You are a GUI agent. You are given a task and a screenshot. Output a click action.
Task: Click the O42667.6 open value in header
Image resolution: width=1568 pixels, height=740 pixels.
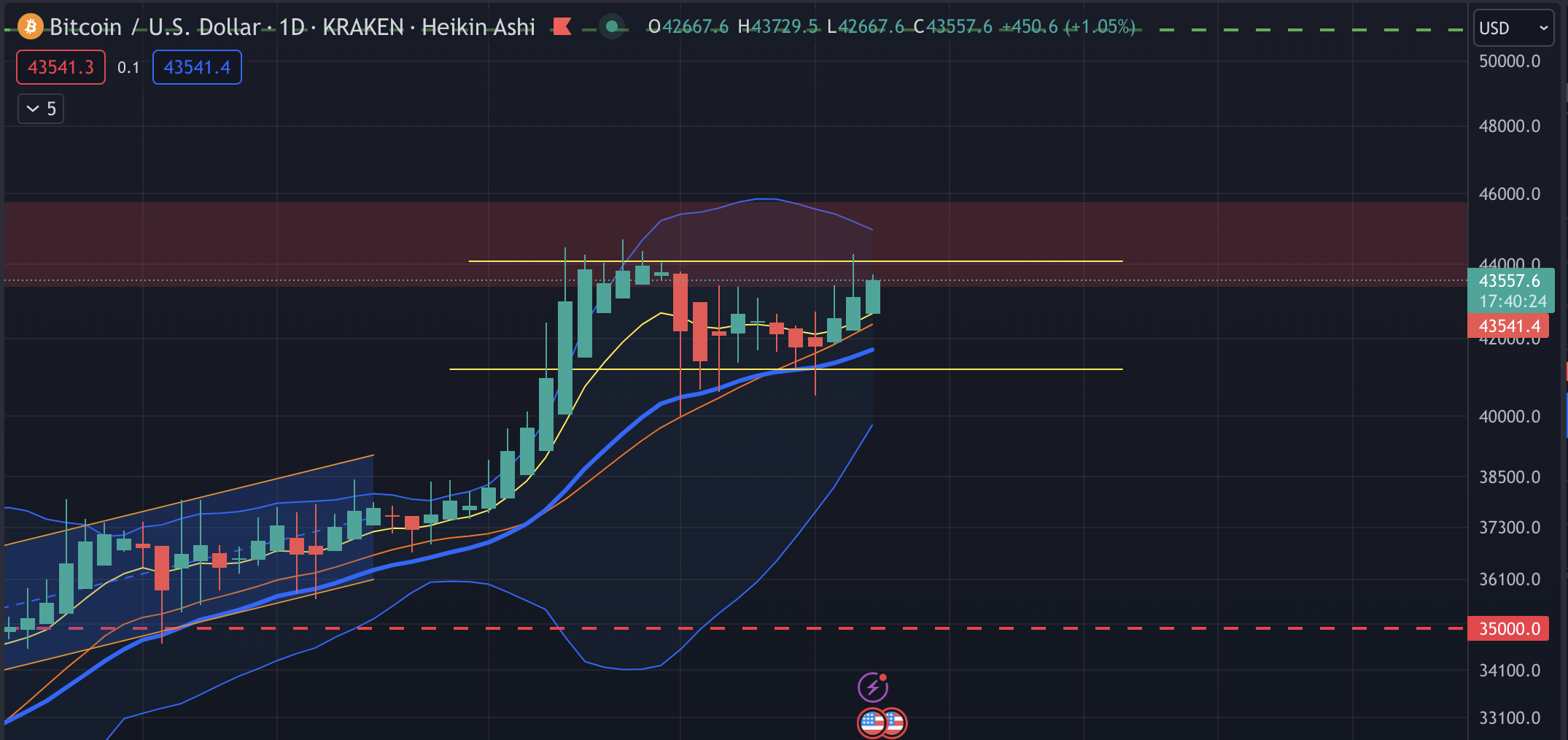point(688,27)
